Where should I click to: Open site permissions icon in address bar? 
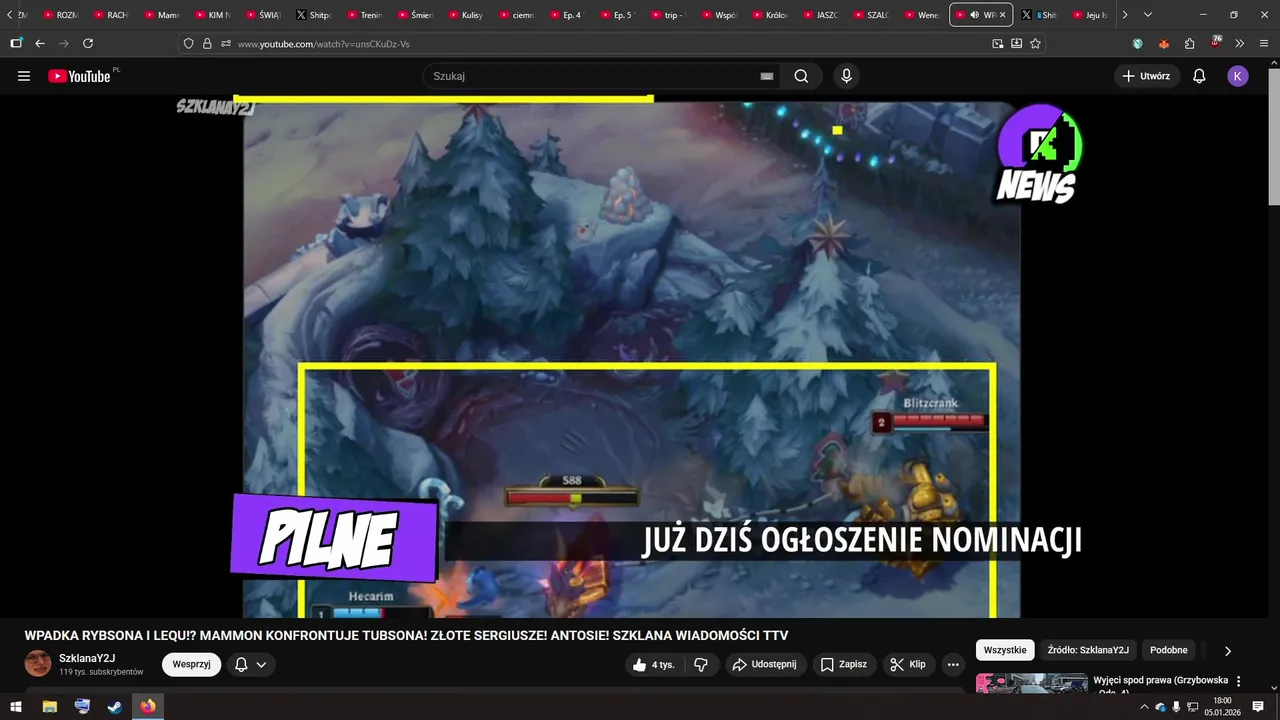226,44
